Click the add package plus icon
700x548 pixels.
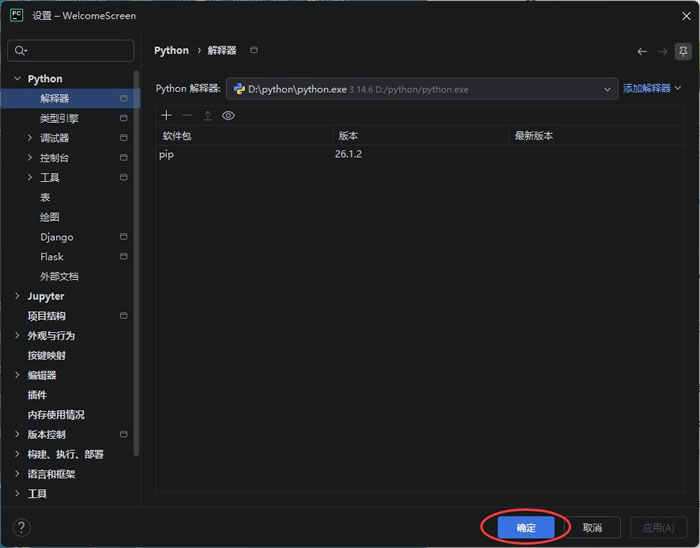point(166,115)
